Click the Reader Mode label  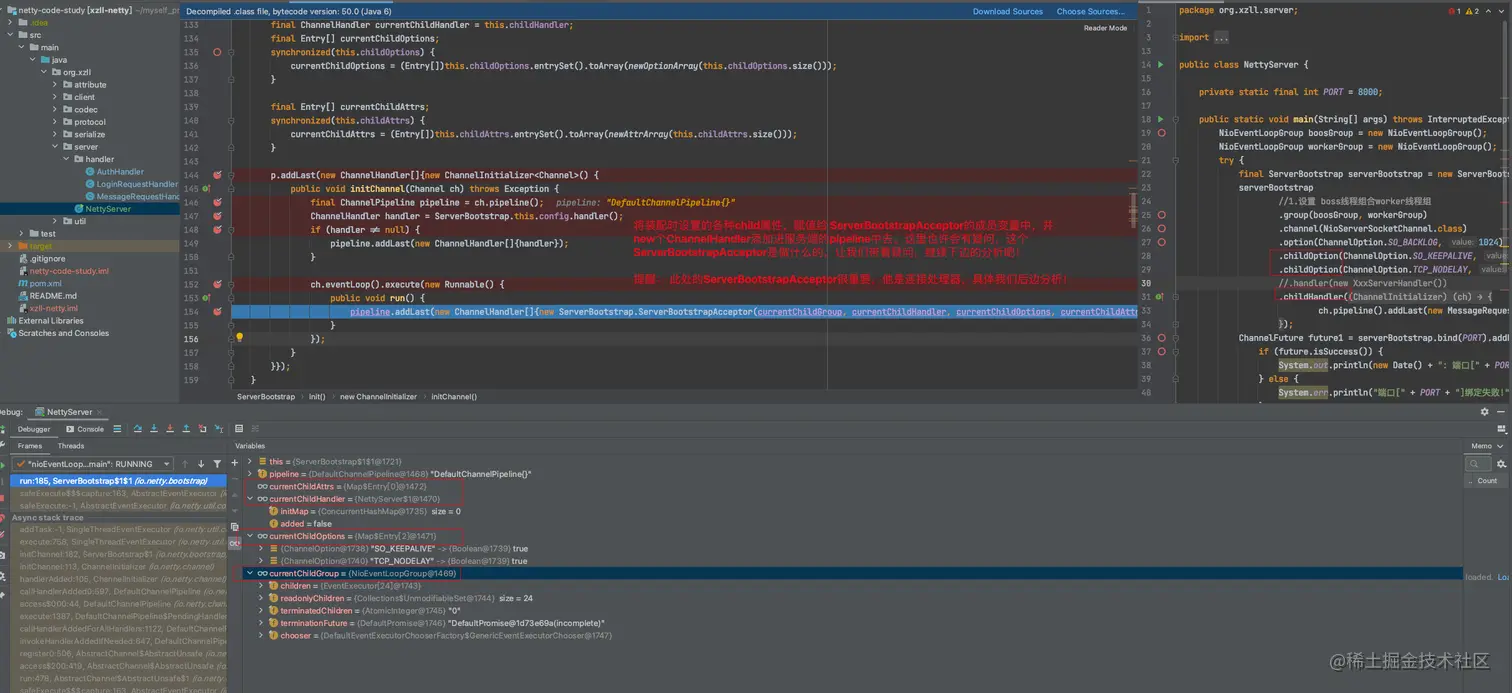coord(1105,28)
